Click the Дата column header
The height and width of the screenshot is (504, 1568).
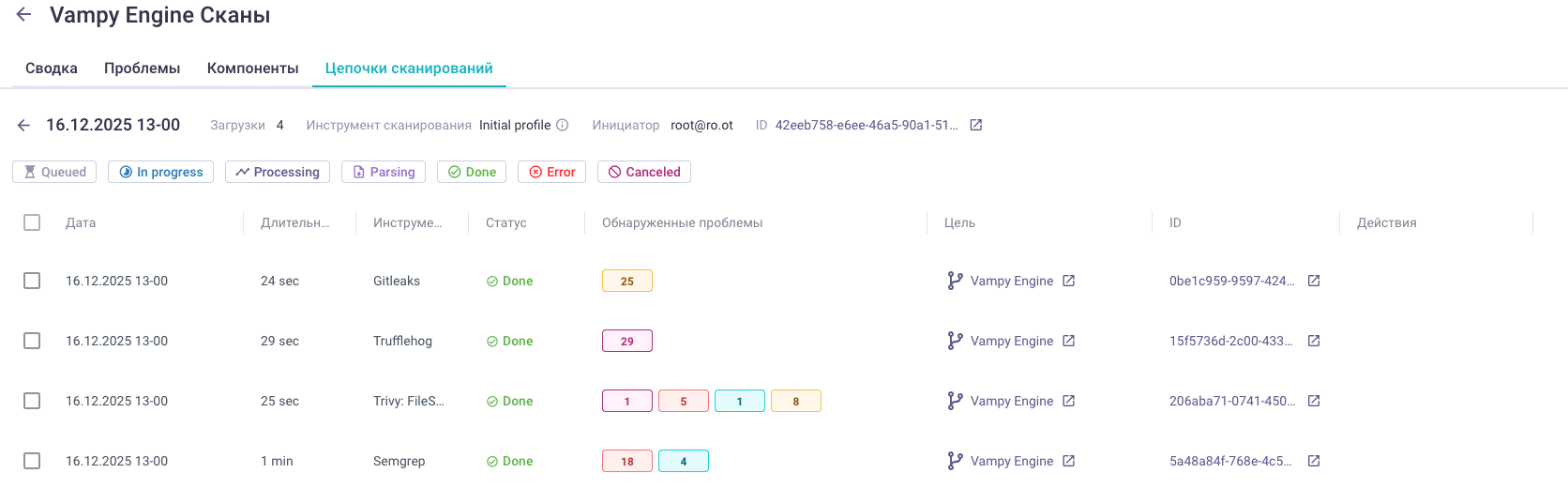coord(81,222)
